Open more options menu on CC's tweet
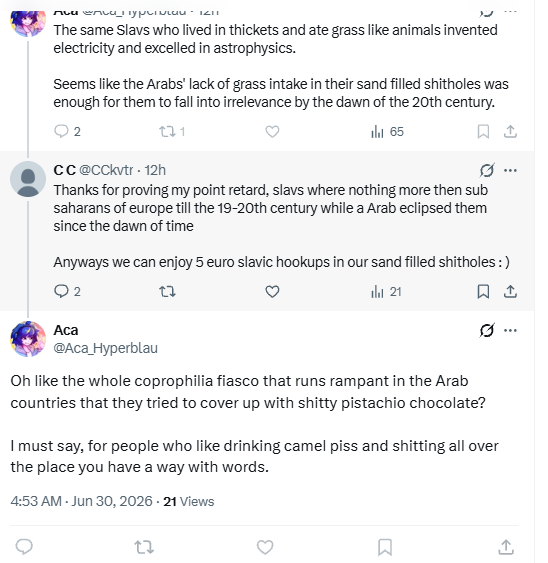This screenshot has width=548, height=563. [x=510, y=170]
